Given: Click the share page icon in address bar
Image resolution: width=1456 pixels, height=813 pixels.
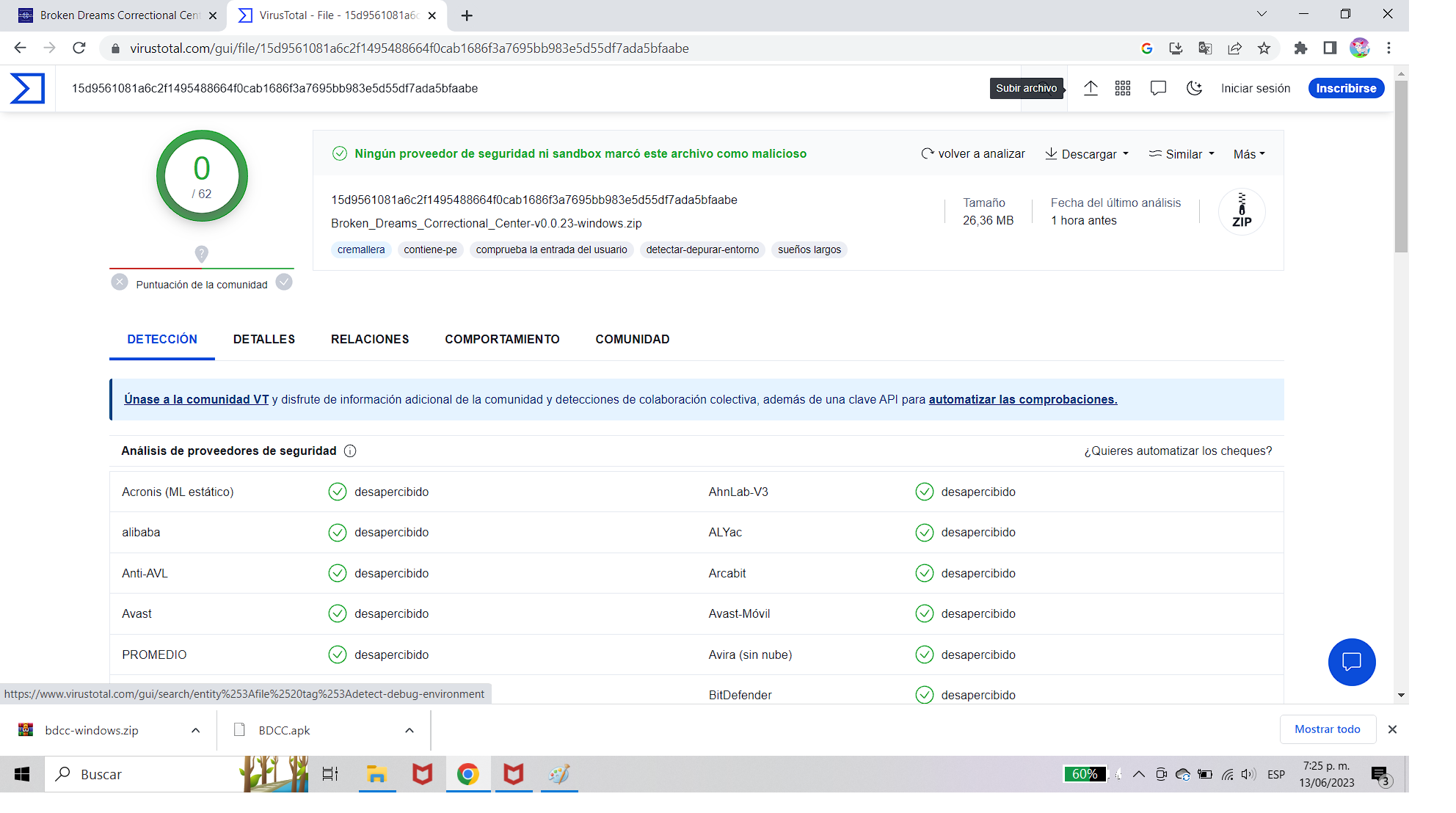Looking at the screenshot, I should [x=1234, y=48].
